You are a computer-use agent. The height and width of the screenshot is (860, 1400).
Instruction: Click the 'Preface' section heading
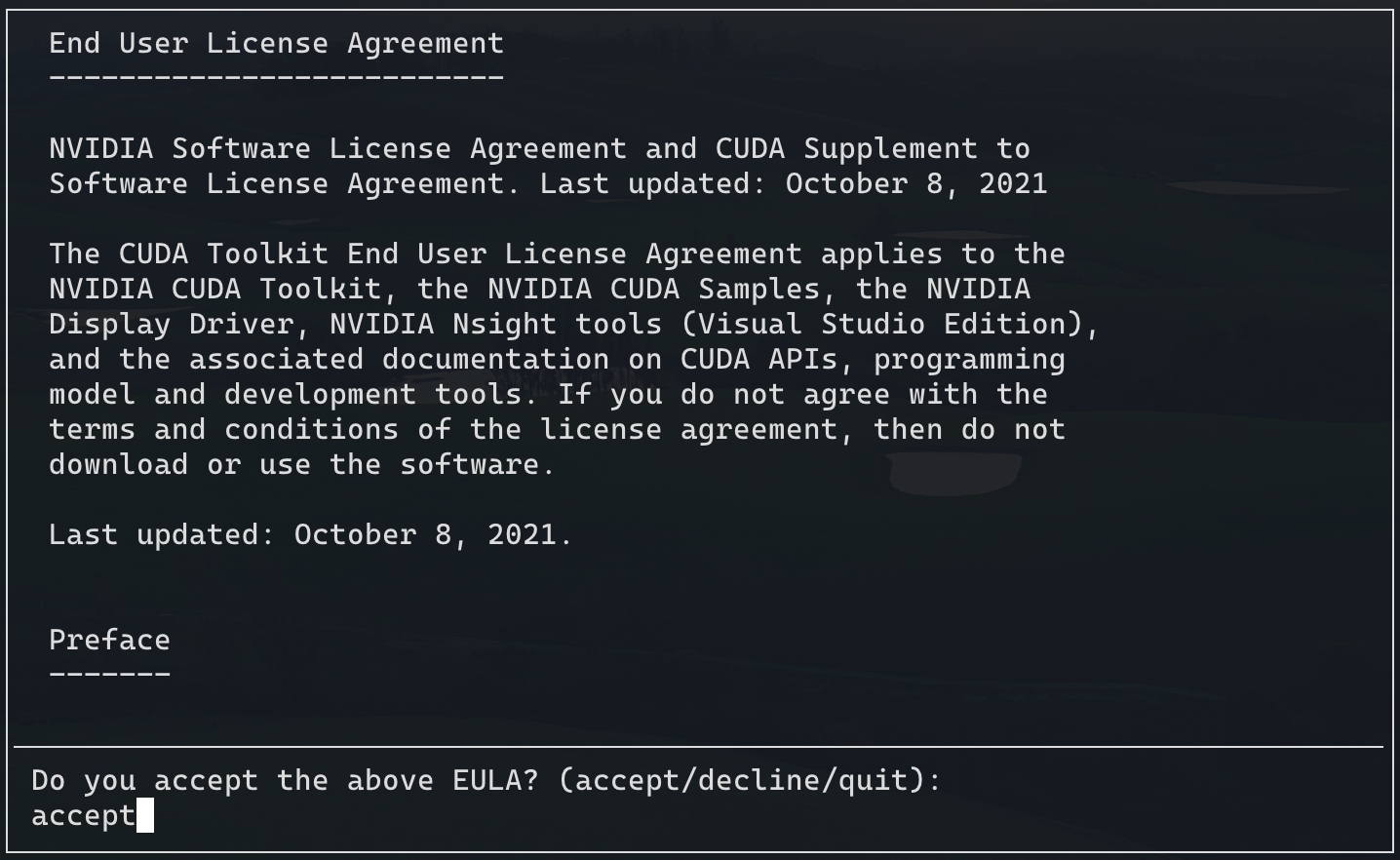click(x=110, y=640)
